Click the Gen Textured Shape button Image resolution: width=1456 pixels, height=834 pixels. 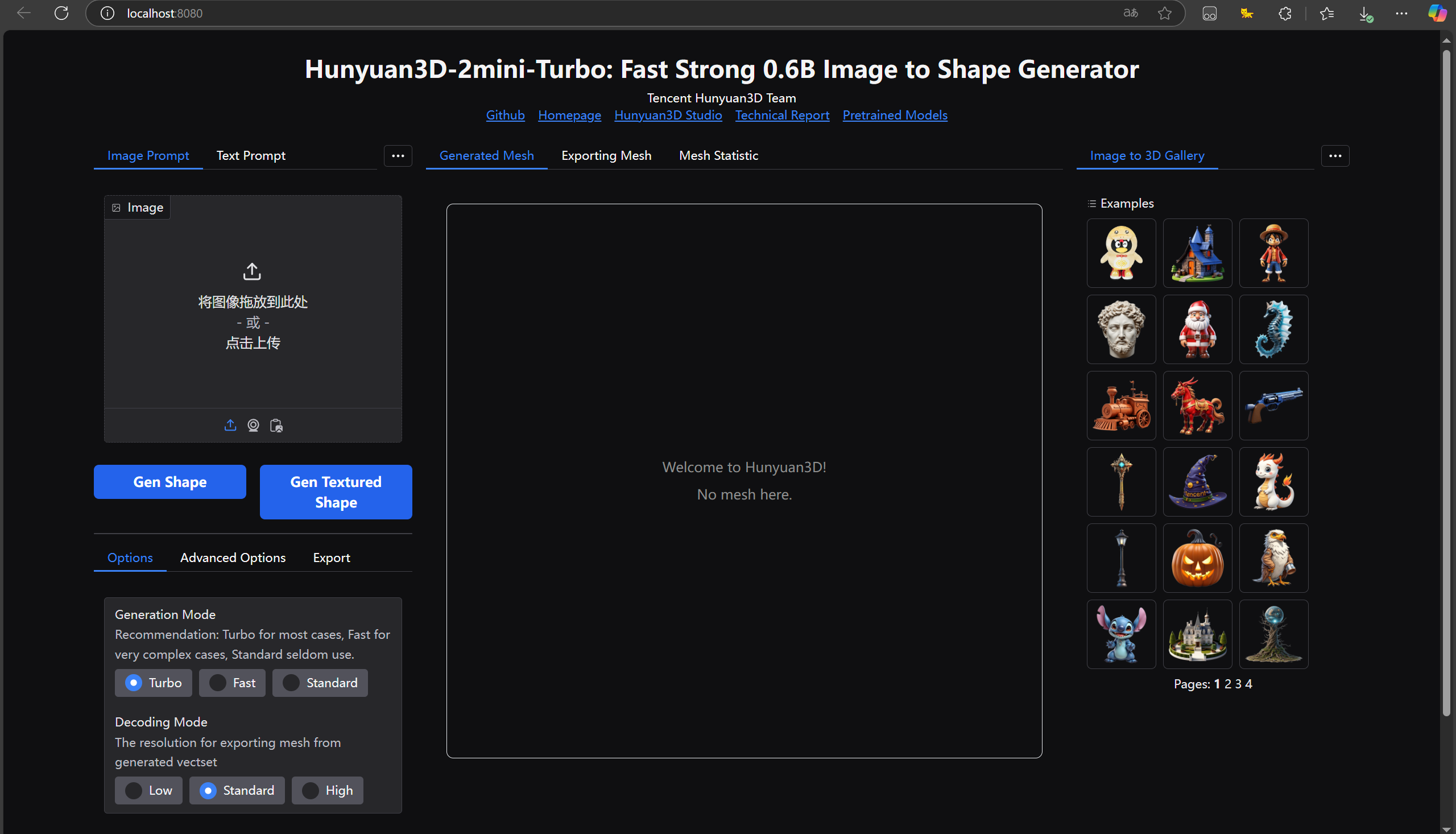[x=336, y=492]
